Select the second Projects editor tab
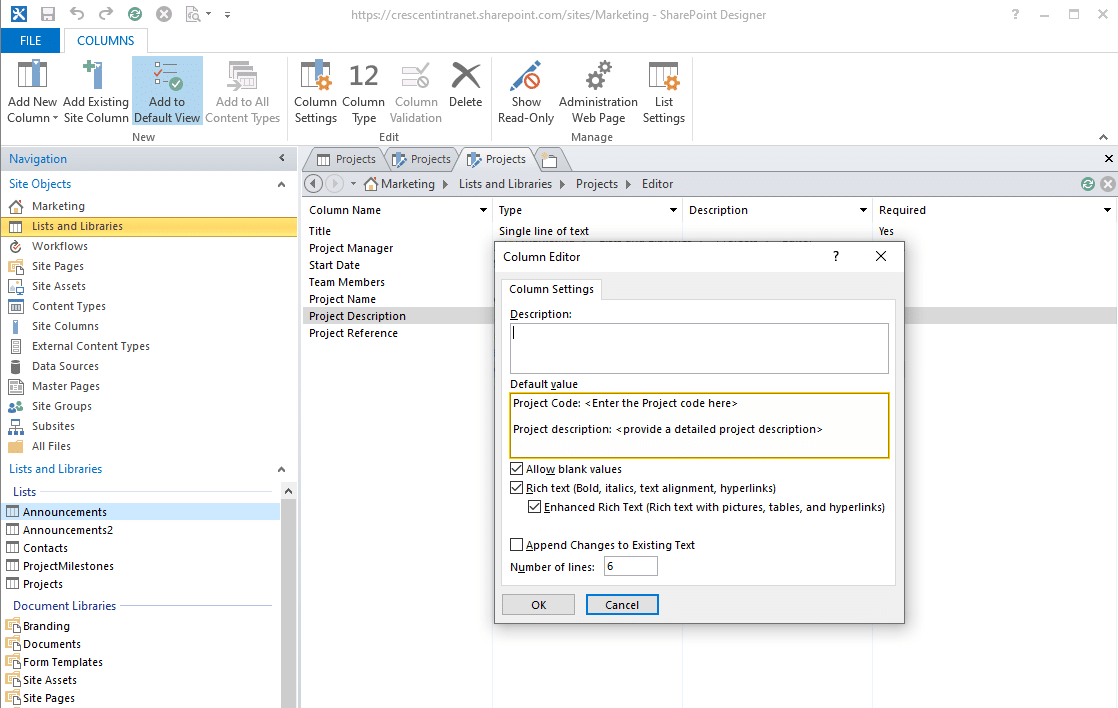Image resolution: width=1118 pixels, height=708 pixels. click(x=423, y=158)
